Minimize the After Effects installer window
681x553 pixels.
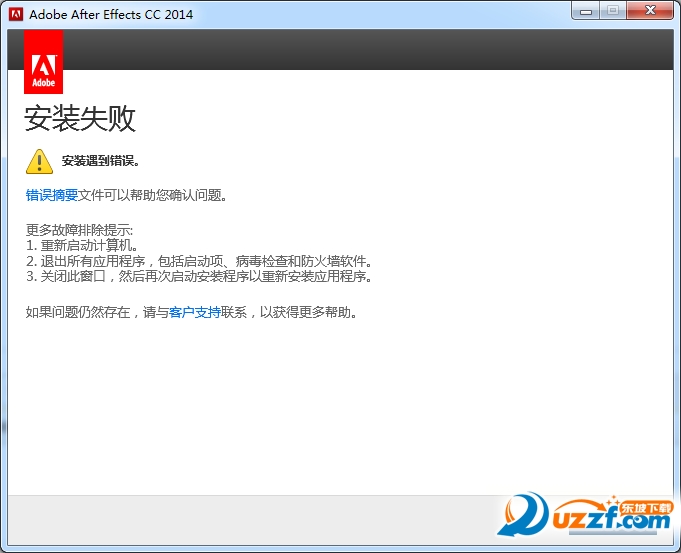[586, 11]
